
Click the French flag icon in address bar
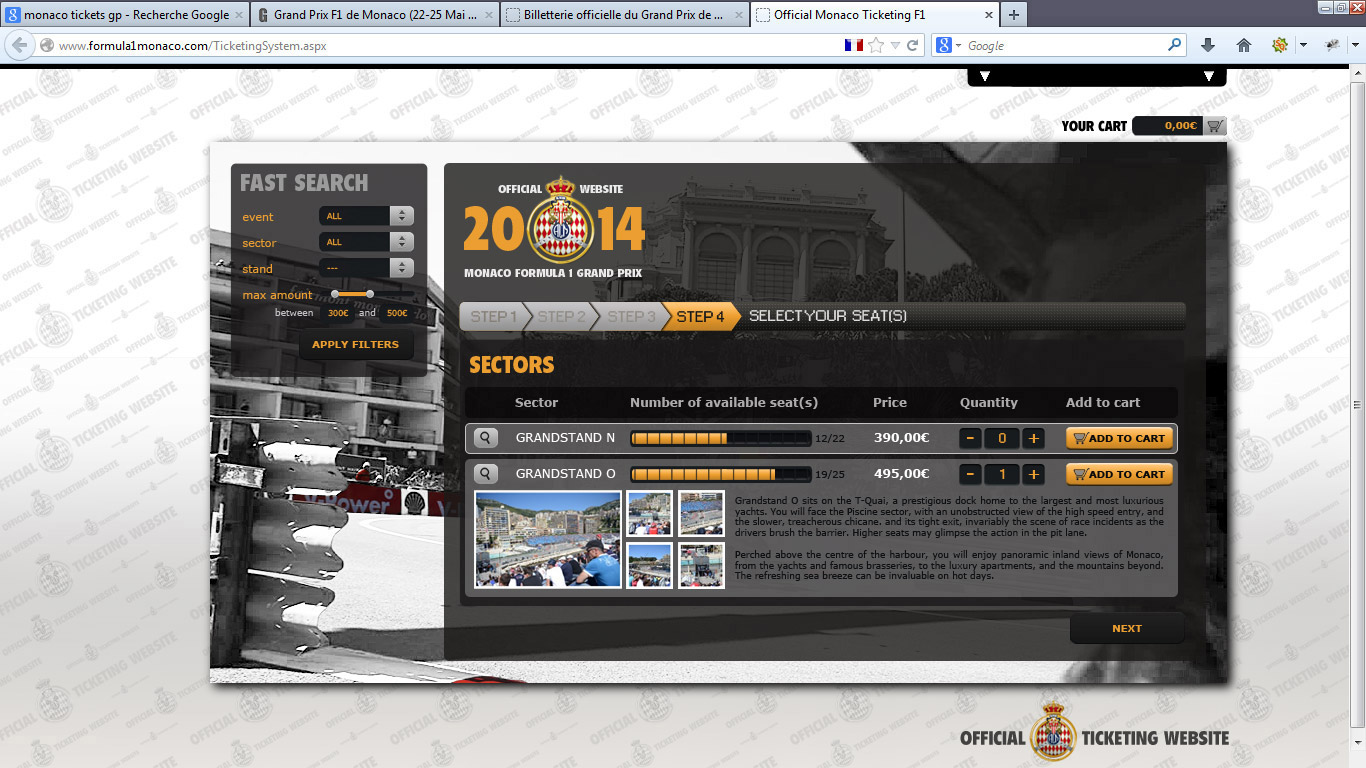pyautogui.click(x=853, y=45)
